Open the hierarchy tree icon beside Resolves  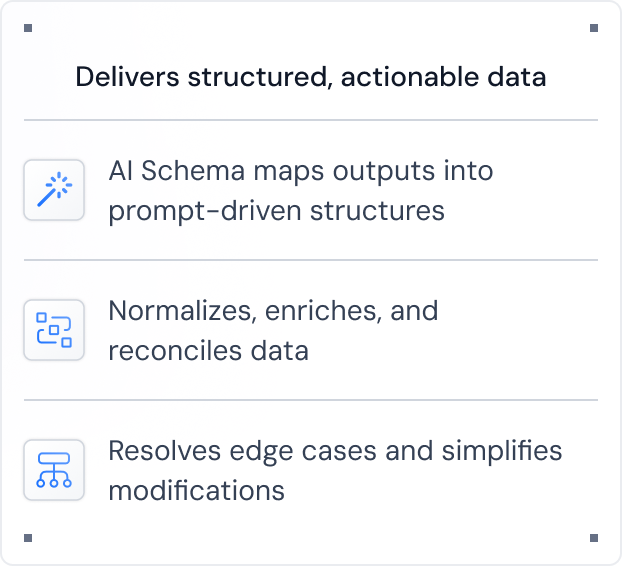tap(54, 470)
